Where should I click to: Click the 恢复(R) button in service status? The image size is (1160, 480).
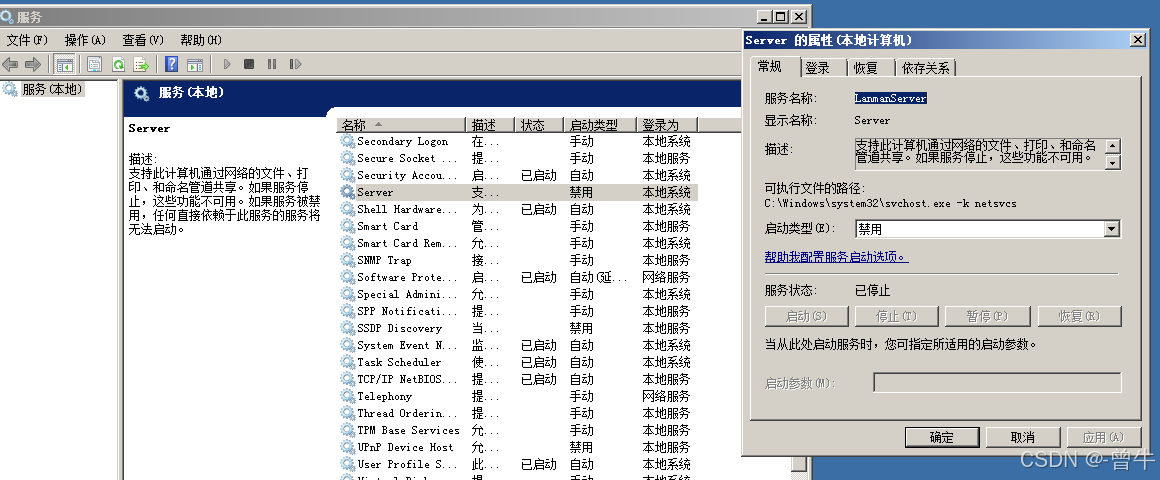coord(1079,316)
